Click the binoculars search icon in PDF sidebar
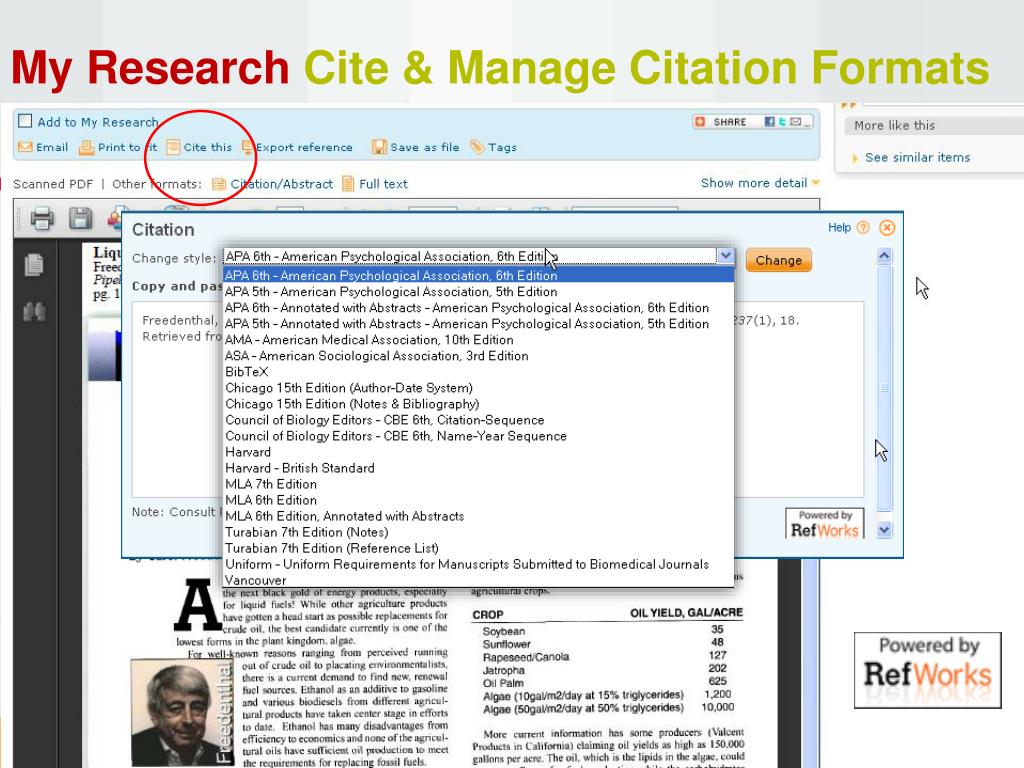The width and height of the screenshot is (1024, 768). 34,312
